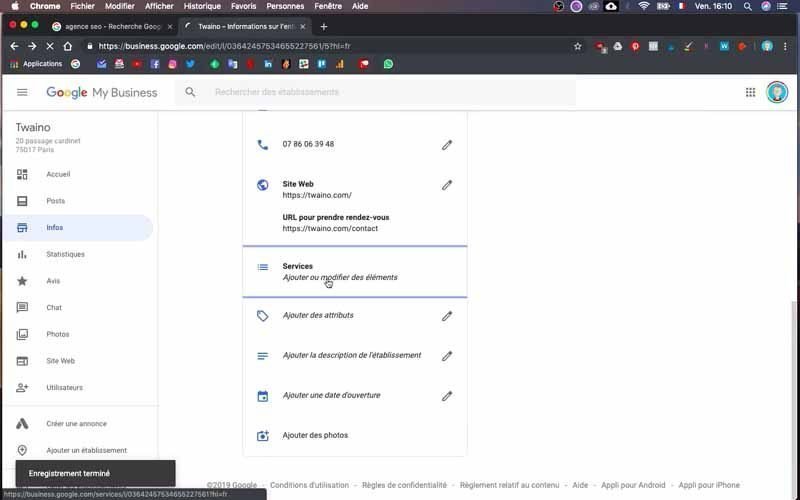Viewport: 800px width, 500px height.
Task: Bookmark this page with the star
Action: [x=578, y=46]
